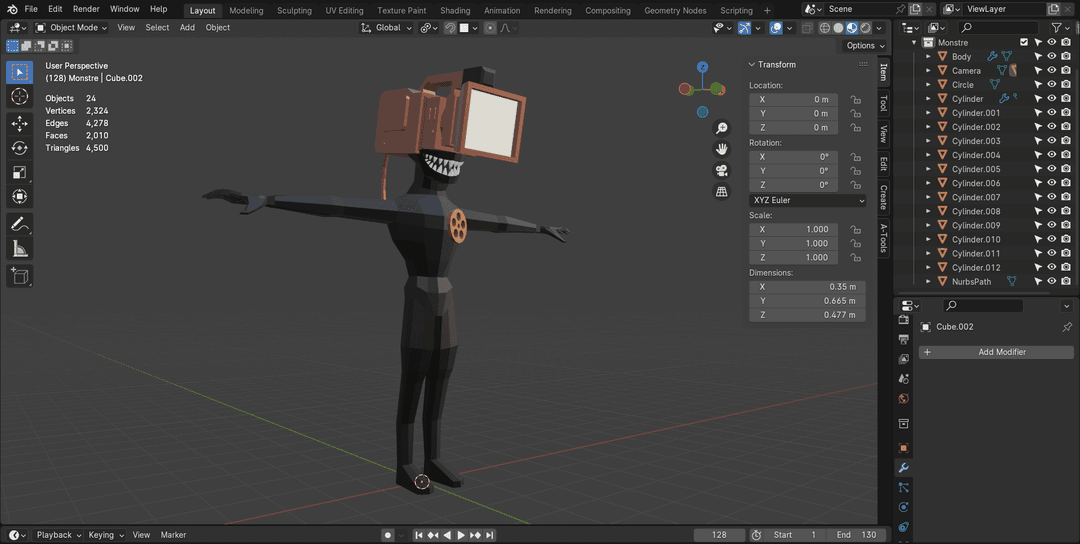Select the Rotate tool in the toolbar

point(19,148)
